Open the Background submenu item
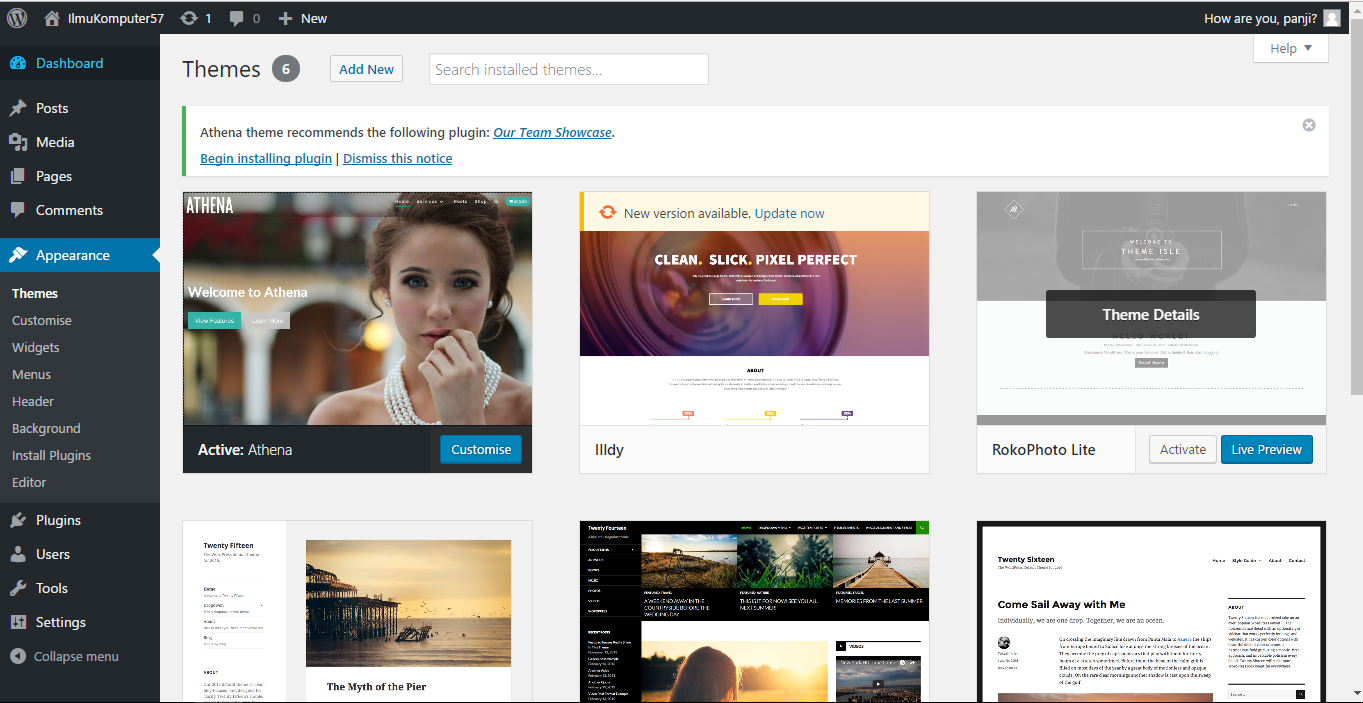Image resolution: width=1363 pixels, height=703 pixels. (46, 428)
